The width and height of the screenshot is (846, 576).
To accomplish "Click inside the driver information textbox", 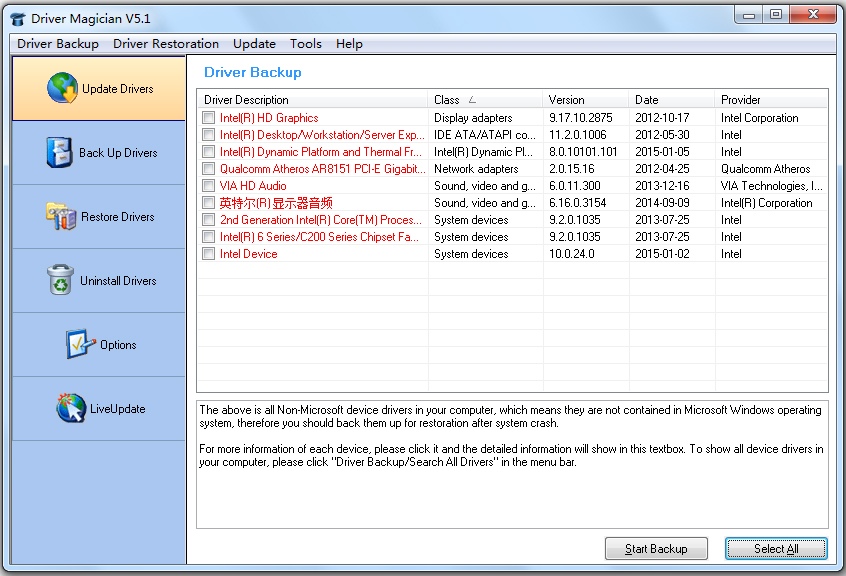I will (x=513, y=464).
